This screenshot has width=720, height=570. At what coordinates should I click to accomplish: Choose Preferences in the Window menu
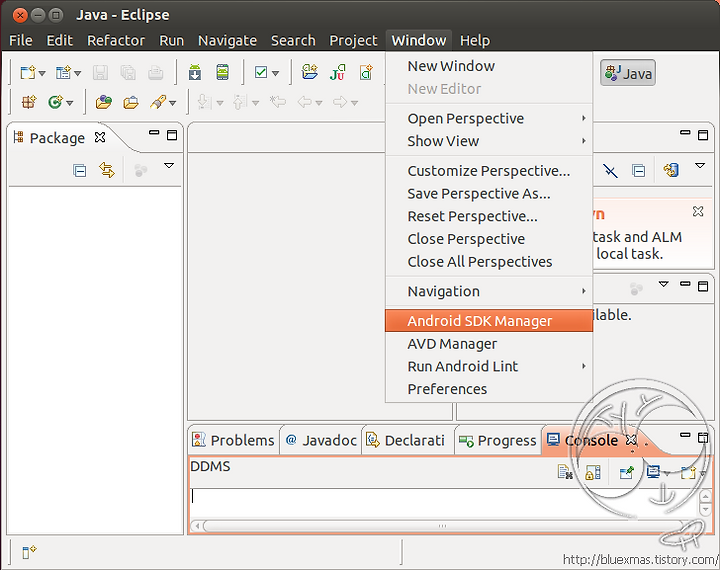[x=489, y=389]
